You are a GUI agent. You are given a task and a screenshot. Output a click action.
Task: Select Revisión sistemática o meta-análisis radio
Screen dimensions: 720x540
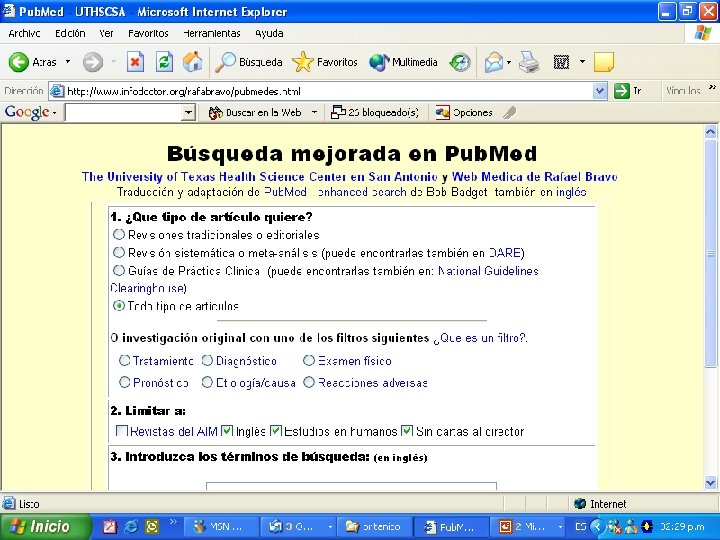click(119, 253)
